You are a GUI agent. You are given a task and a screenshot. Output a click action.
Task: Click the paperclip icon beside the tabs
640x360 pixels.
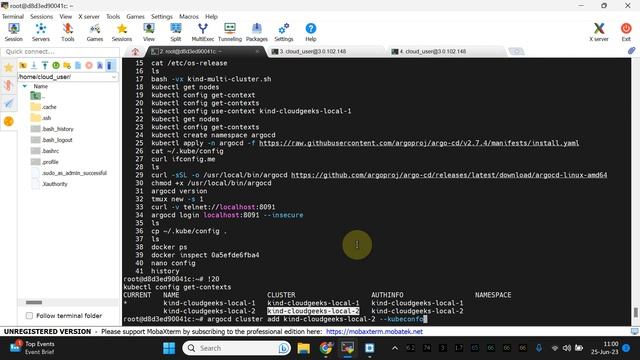[x=631, y=51]
